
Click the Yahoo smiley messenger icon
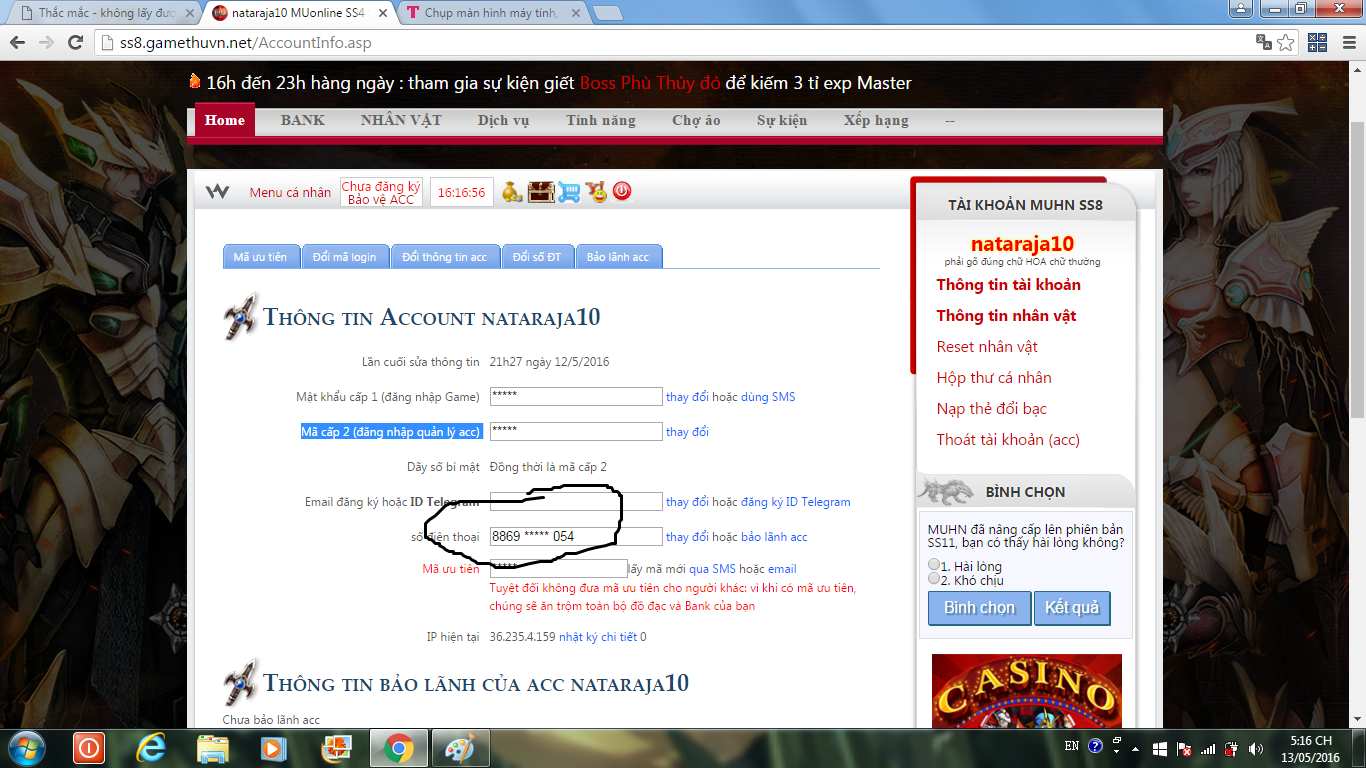596,191
